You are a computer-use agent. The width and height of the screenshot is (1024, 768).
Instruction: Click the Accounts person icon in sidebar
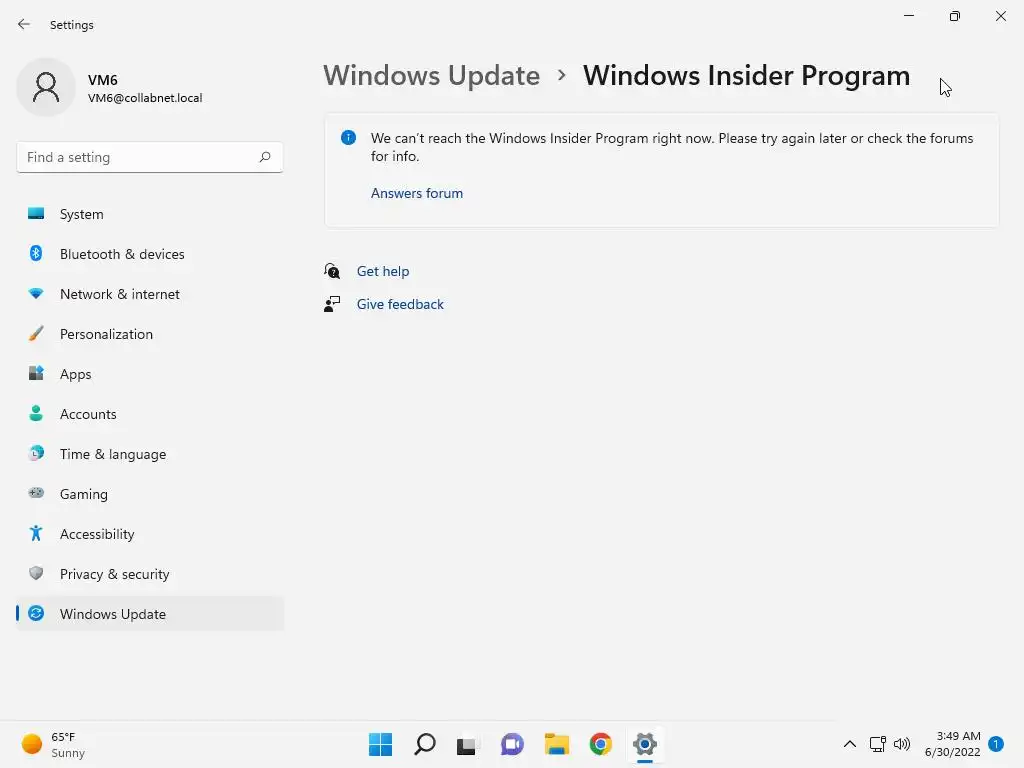[36, 413]
